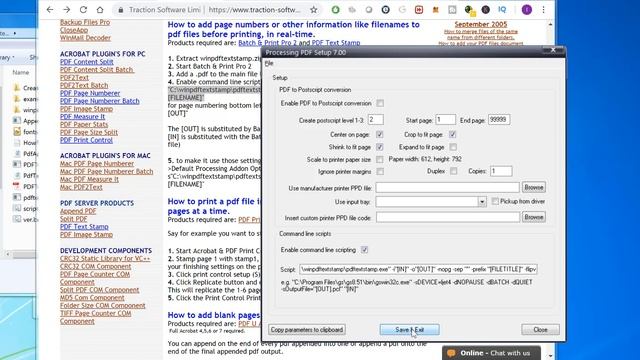Image resolution: width=640 pixels, height=360 pixels.
Task: Turn on the Duplex checkbox
Action: click(453, 171)
